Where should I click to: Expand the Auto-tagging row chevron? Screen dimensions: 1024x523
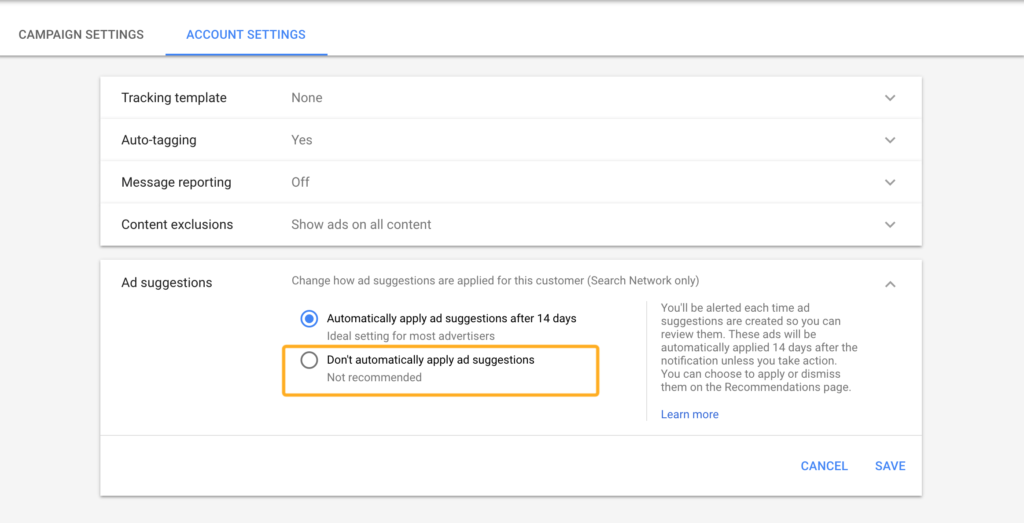pos(889,140)
